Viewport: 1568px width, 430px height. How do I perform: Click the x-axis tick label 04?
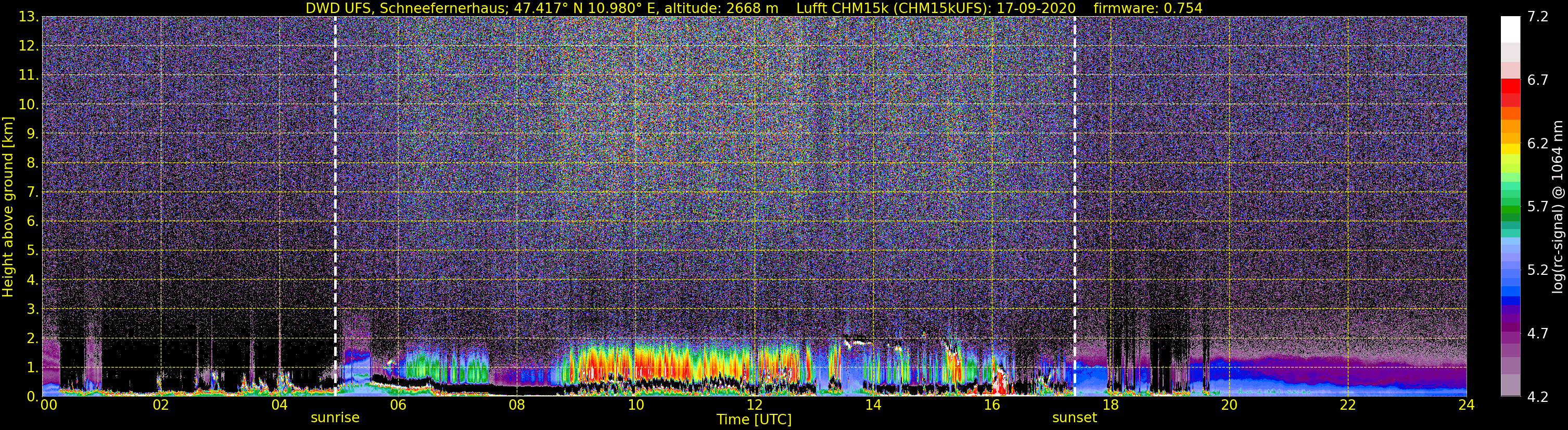pyautogui.click(x=279, y=405)
